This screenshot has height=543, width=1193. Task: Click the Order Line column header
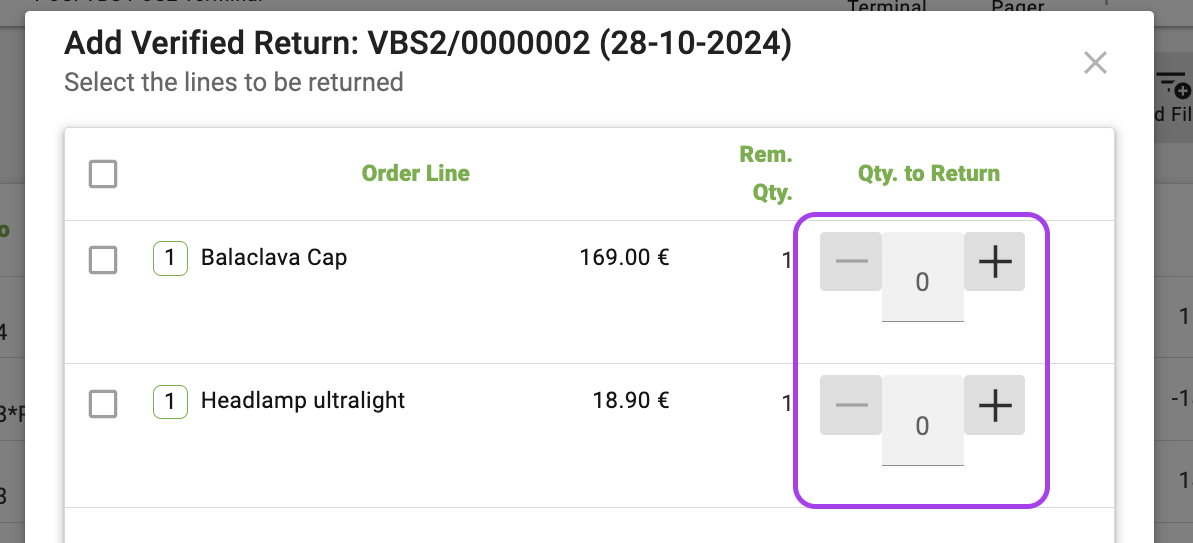tap(415, 173)
